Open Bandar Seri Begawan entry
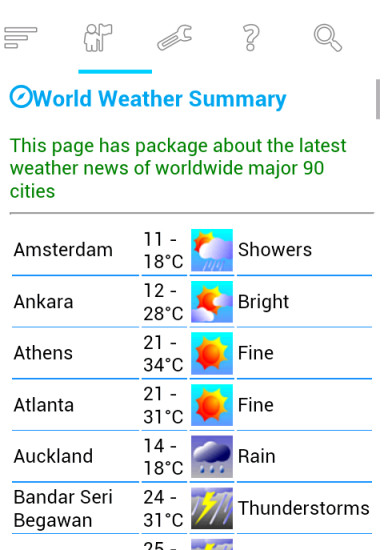Image resolution: width=384 pixels, height=550 pixels. coord(192,508)
